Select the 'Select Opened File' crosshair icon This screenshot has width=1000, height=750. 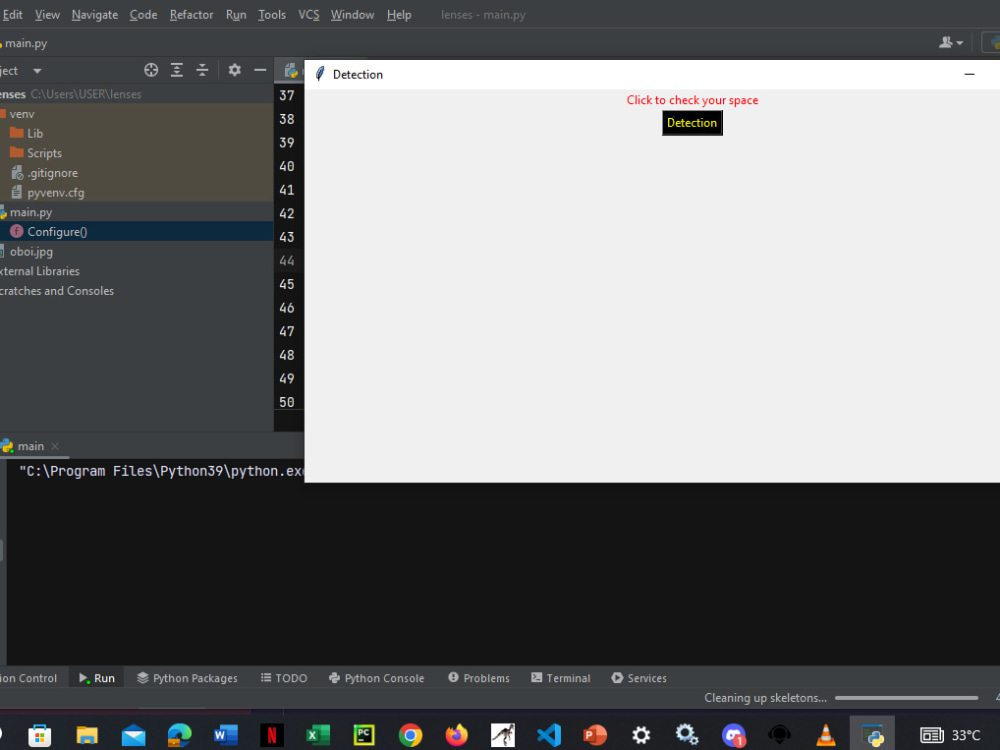pos(150,70)
